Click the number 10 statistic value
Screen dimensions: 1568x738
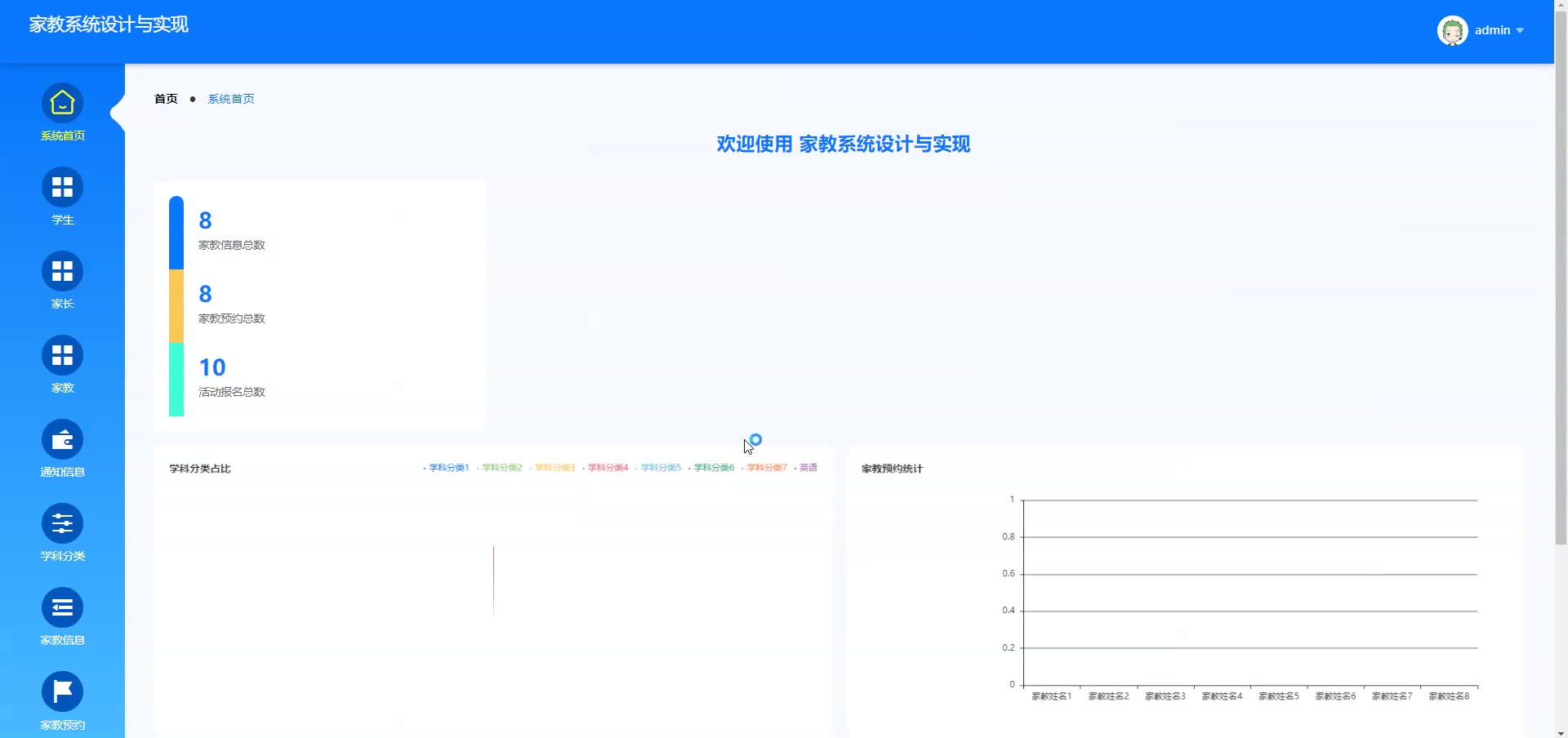pyautogui.click(x=212, y=367)
